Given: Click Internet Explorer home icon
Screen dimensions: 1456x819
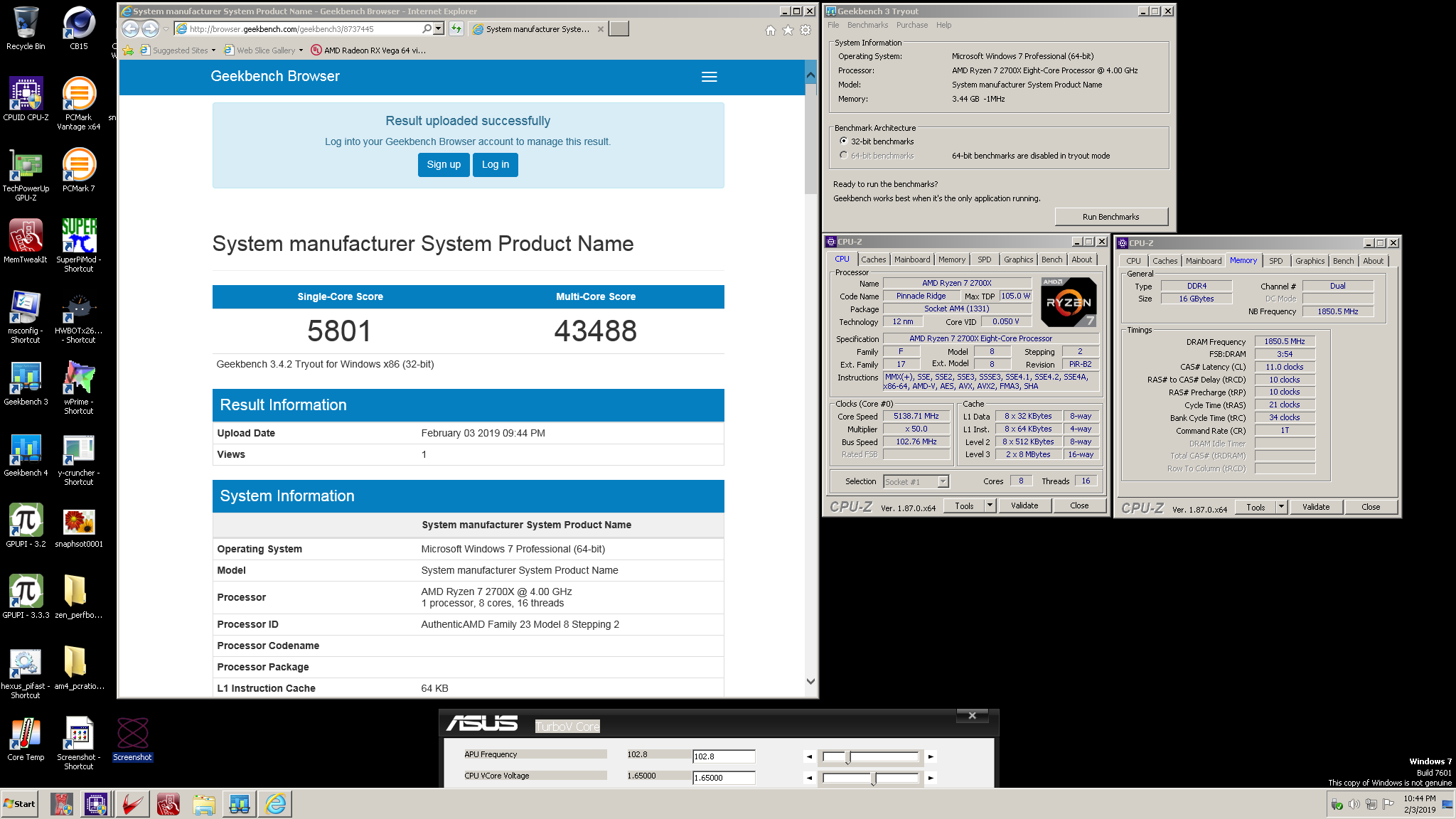Looking at the screenshot, I should (771, 30).
